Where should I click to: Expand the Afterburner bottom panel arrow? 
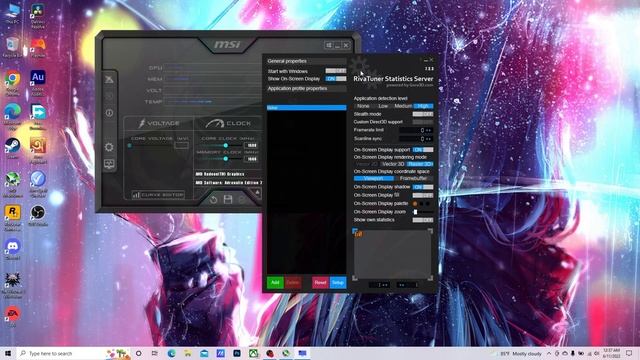tap(257, 192)
